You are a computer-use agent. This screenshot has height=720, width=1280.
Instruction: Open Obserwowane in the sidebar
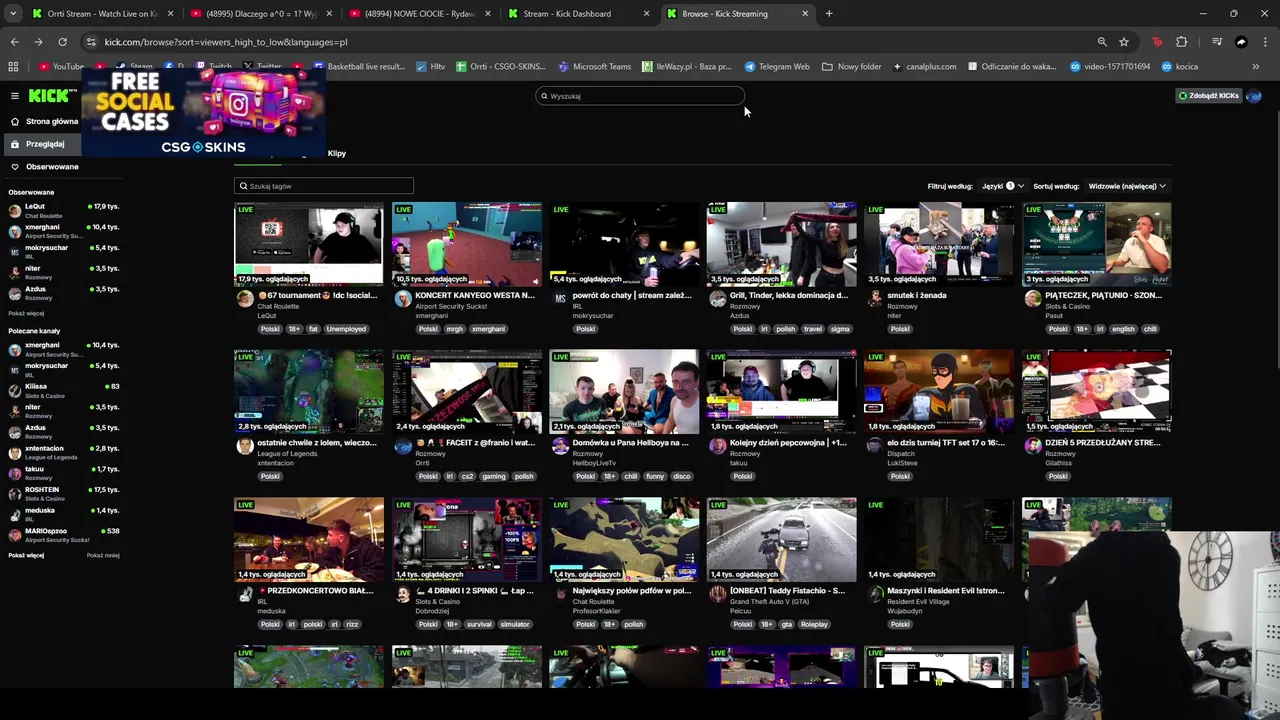[x=44, y=167]
